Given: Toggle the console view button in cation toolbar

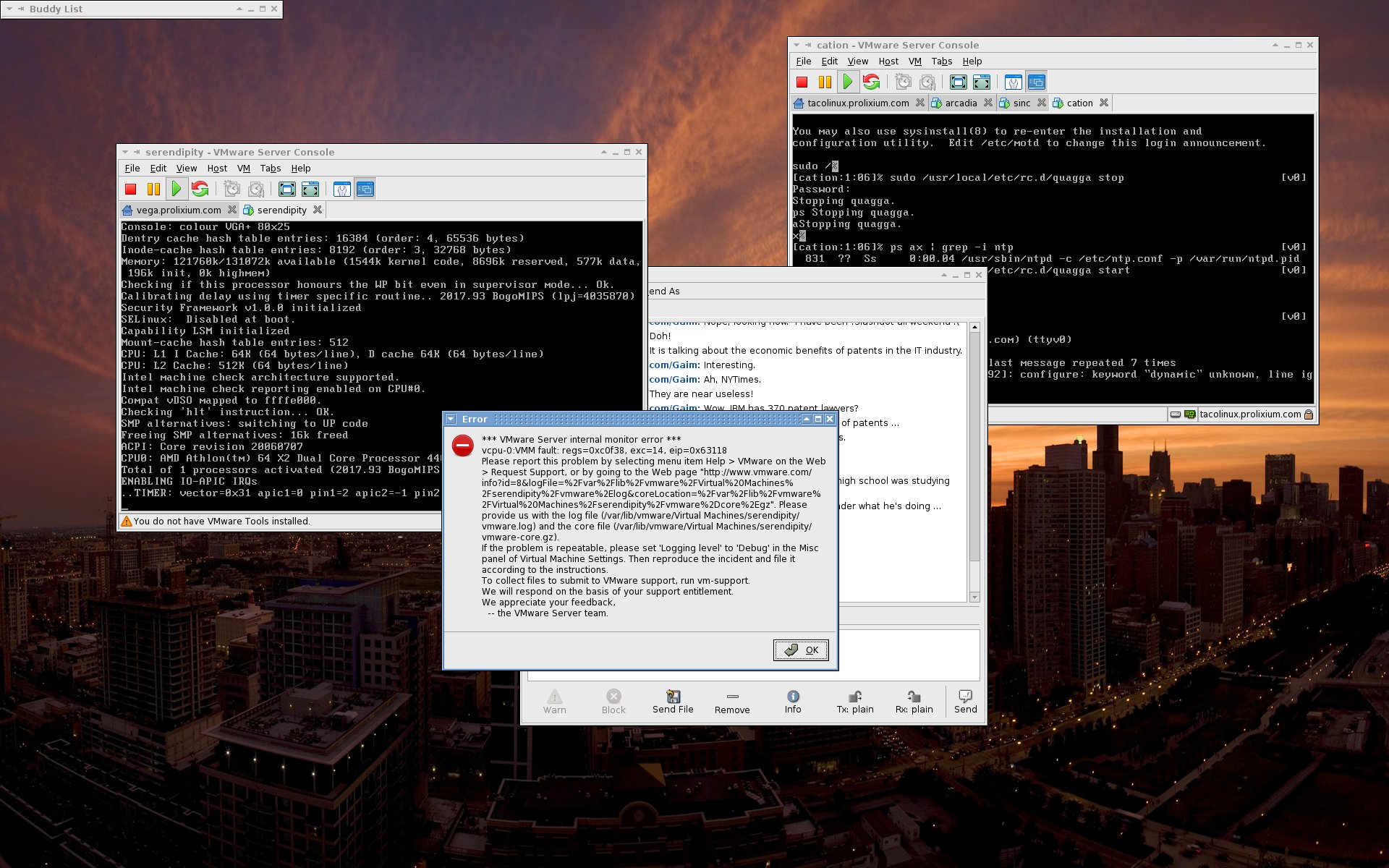Looking at the screenshot, I should pyautogui.click(x=1037, y=82).
